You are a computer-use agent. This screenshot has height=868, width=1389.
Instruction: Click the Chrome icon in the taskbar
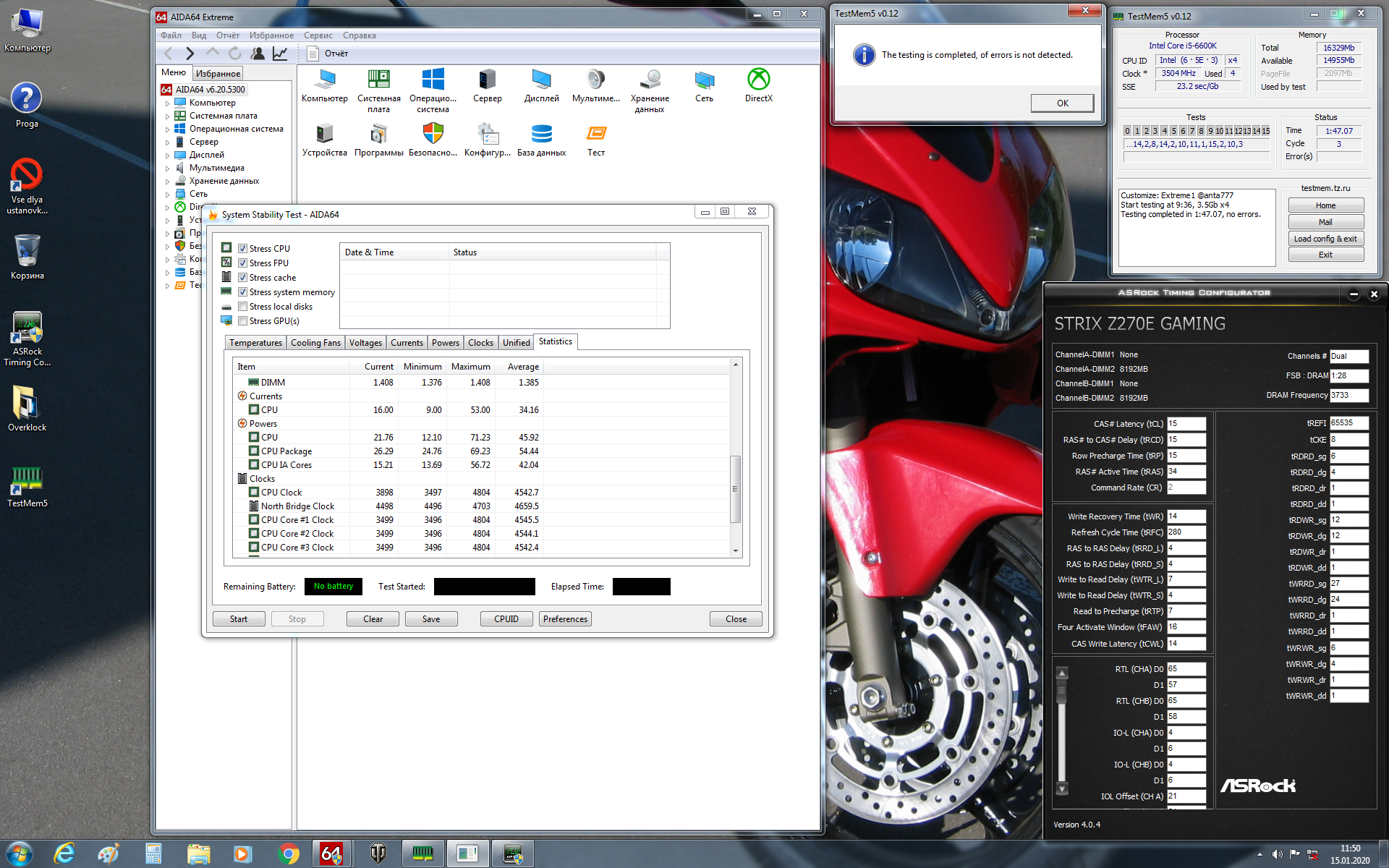pyautogui.click(x=288, y=854)
